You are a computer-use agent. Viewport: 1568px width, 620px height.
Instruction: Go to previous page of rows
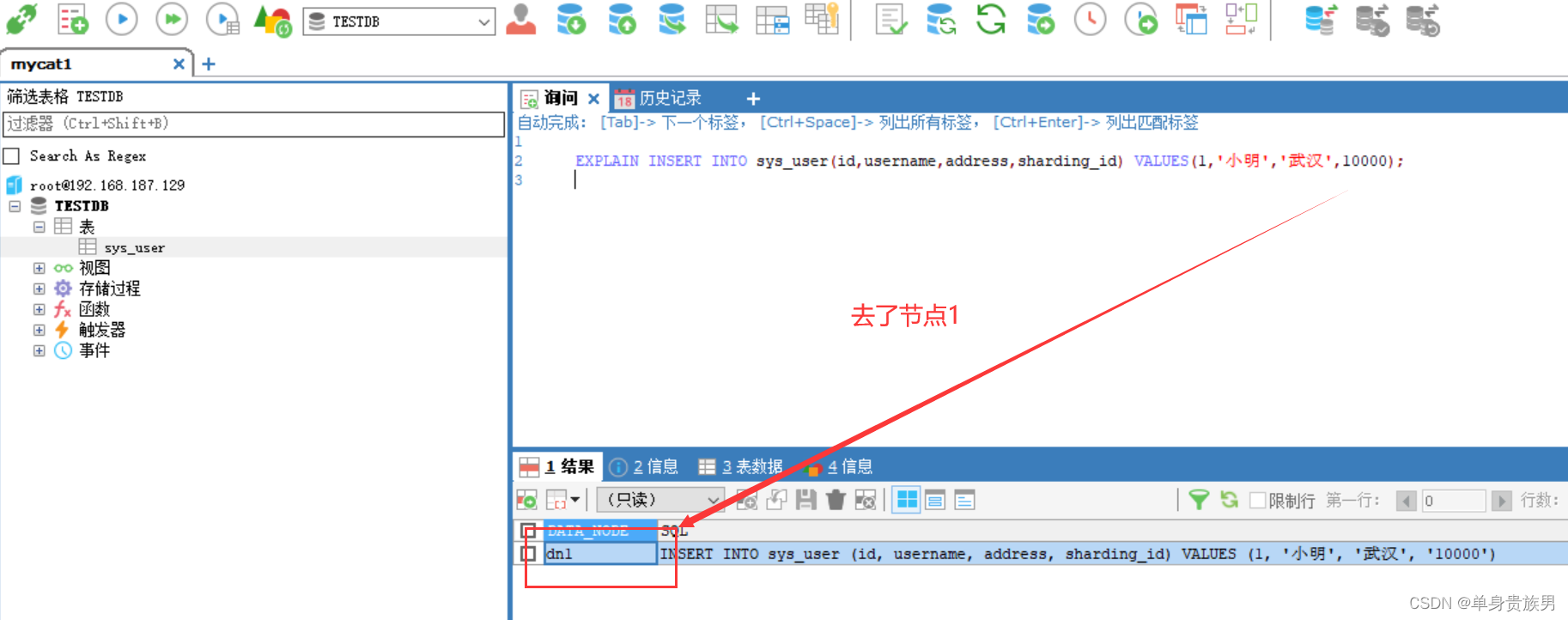1407,501
